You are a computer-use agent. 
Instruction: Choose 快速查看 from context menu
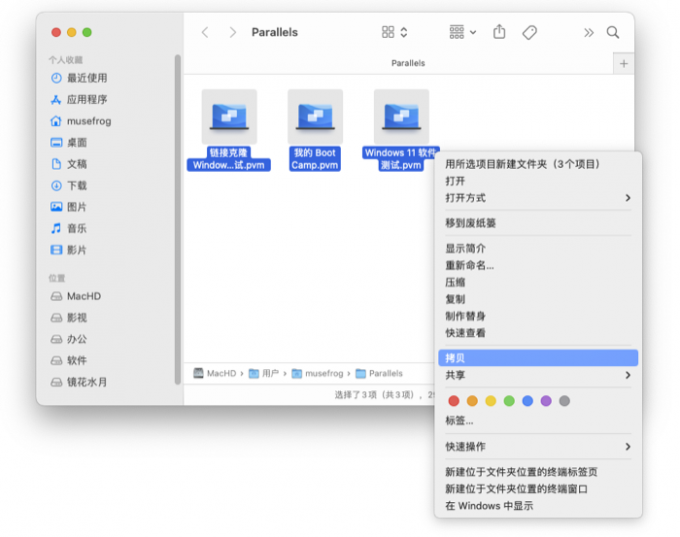click(538, 333)
